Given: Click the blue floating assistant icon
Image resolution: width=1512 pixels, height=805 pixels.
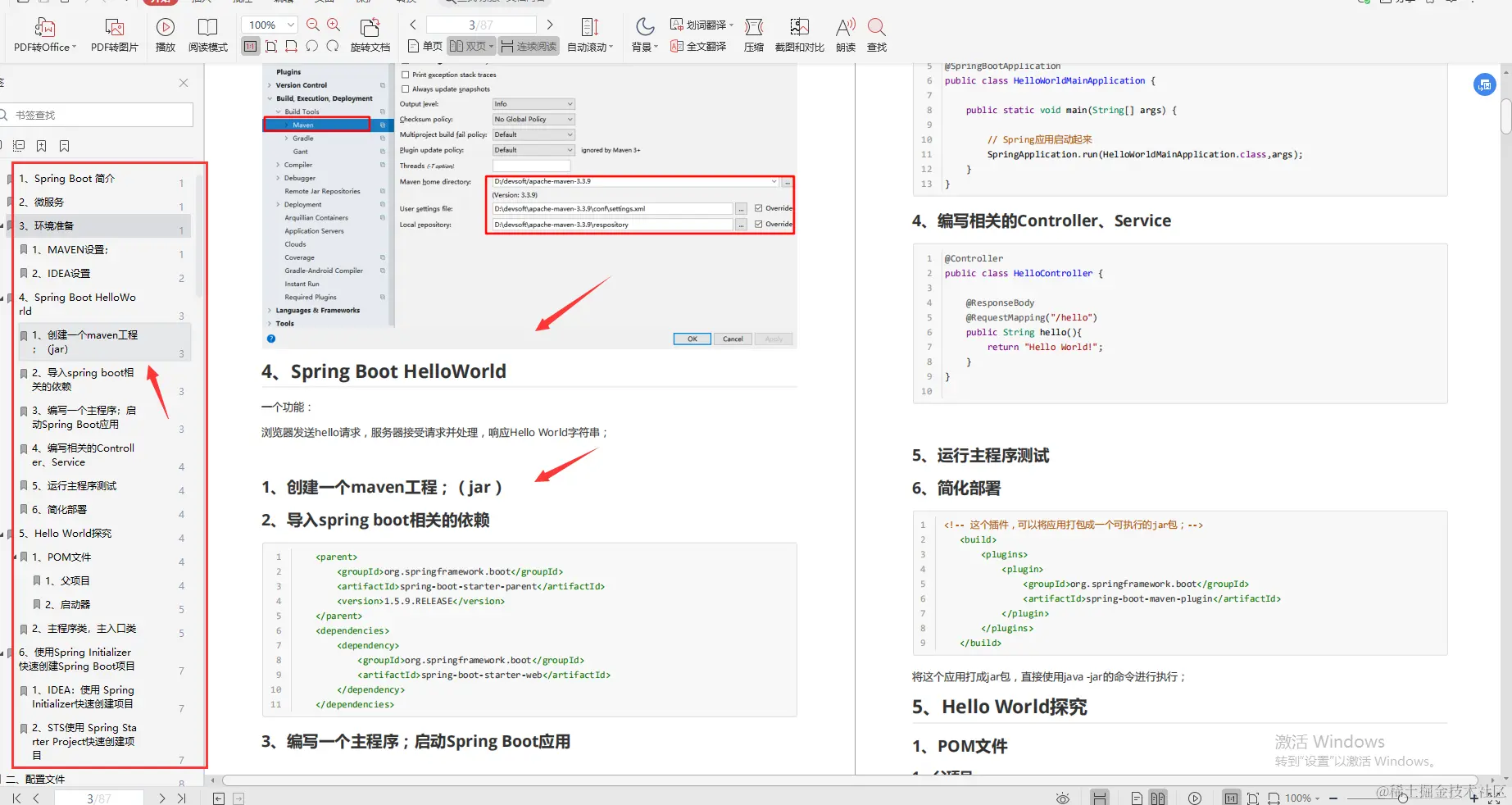Looking at the screenshot, I should point(1485,84).
